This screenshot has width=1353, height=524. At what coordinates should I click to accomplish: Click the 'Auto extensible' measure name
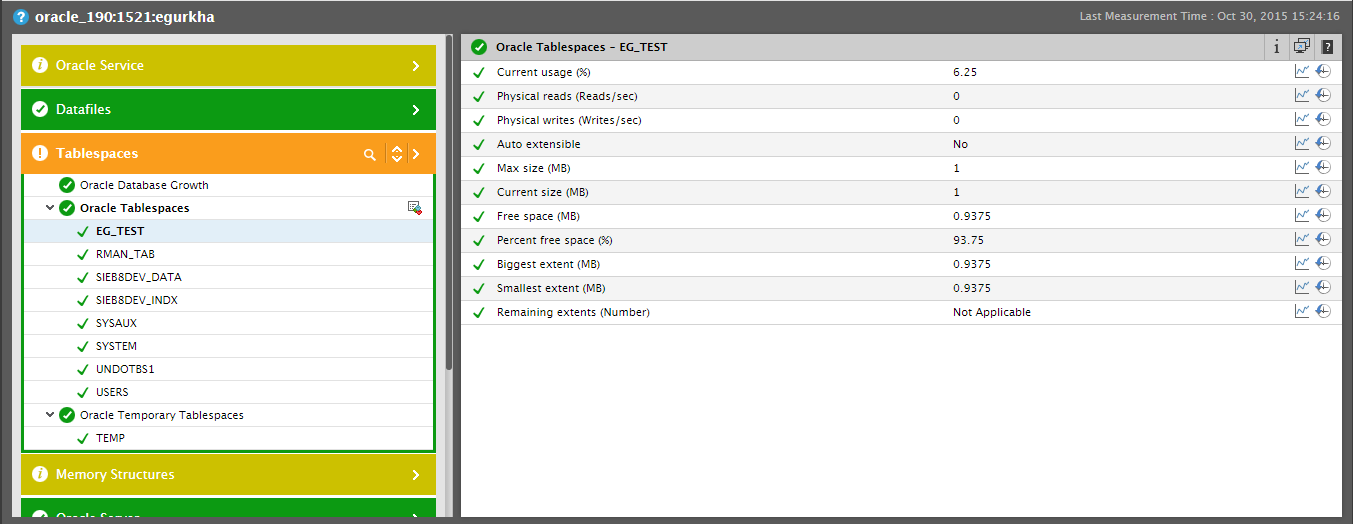click(538, 144)
